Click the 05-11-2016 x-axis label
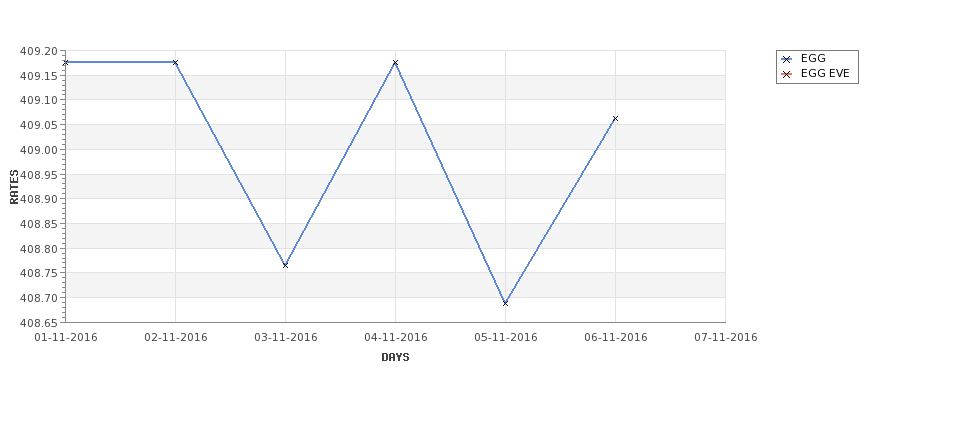This screenshot has height=429, width=975. pos(506,338)
